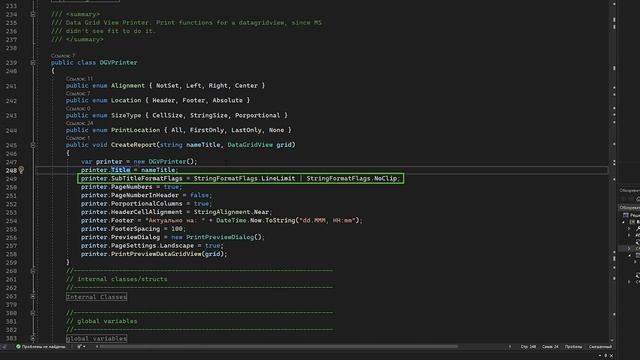Click the '// global variables' comment on line 381
The height and width of the screenshot is (360, 640).
(102, 321)
